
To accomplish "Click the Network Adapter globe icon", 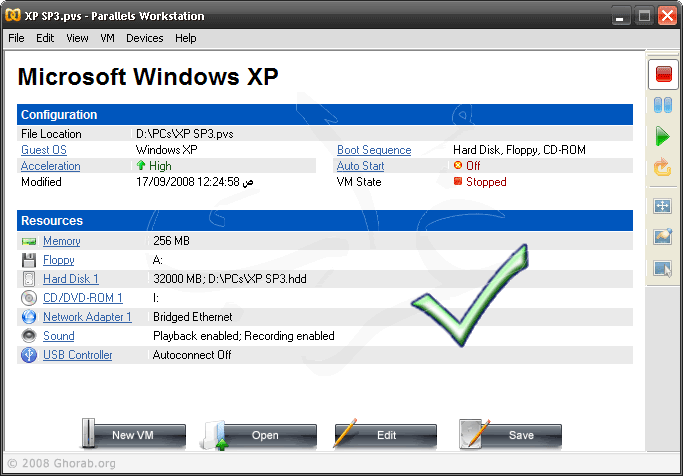I will pyautogui.click(x=29, y=317).
